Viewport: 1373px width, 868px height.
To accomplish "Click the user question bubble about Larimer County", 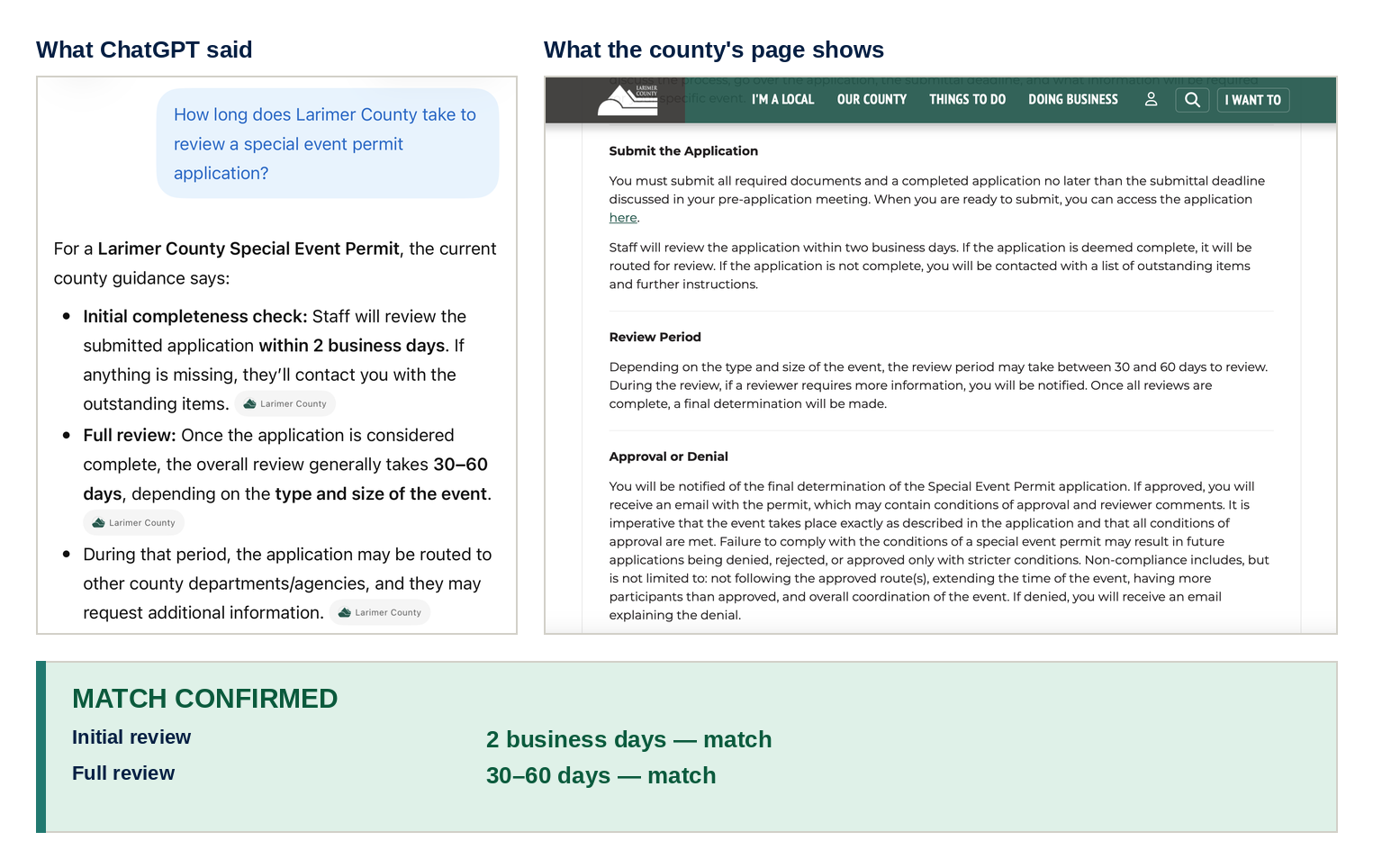I will [x=328, y=143].
